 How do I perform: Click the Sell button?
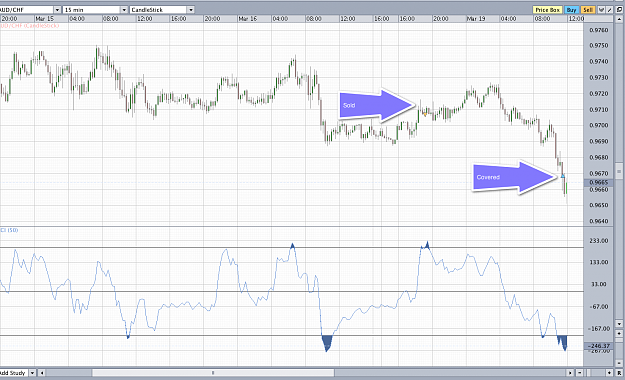pyautogui.click(x=588, y=10)
